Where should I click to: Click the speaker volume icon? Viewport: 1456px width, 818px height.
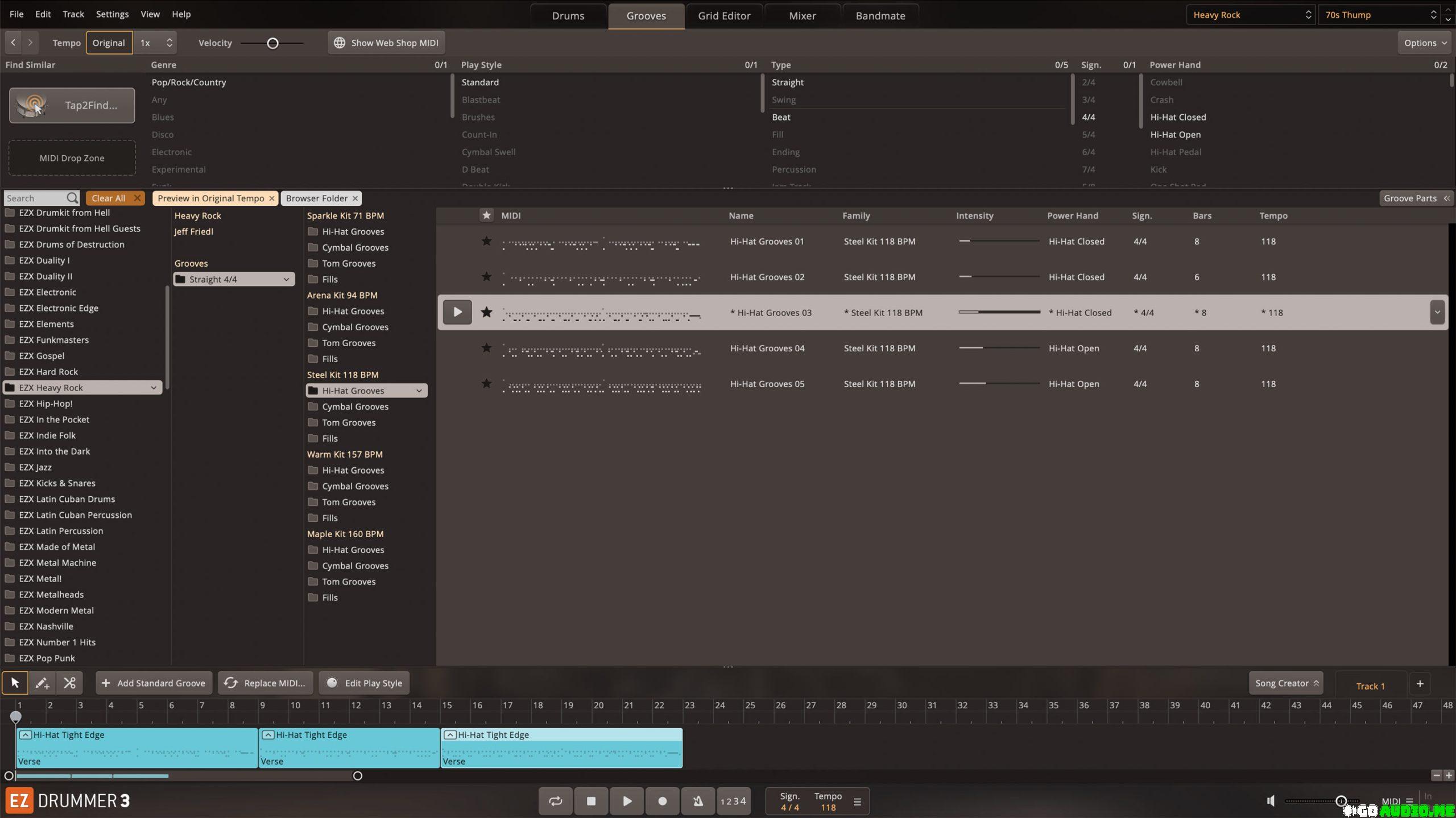[1271, 801]
